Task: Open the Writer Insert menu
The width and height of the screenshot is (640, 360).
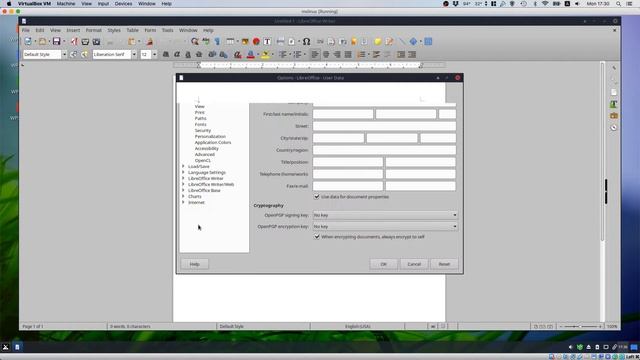Action: pos(73,30)
